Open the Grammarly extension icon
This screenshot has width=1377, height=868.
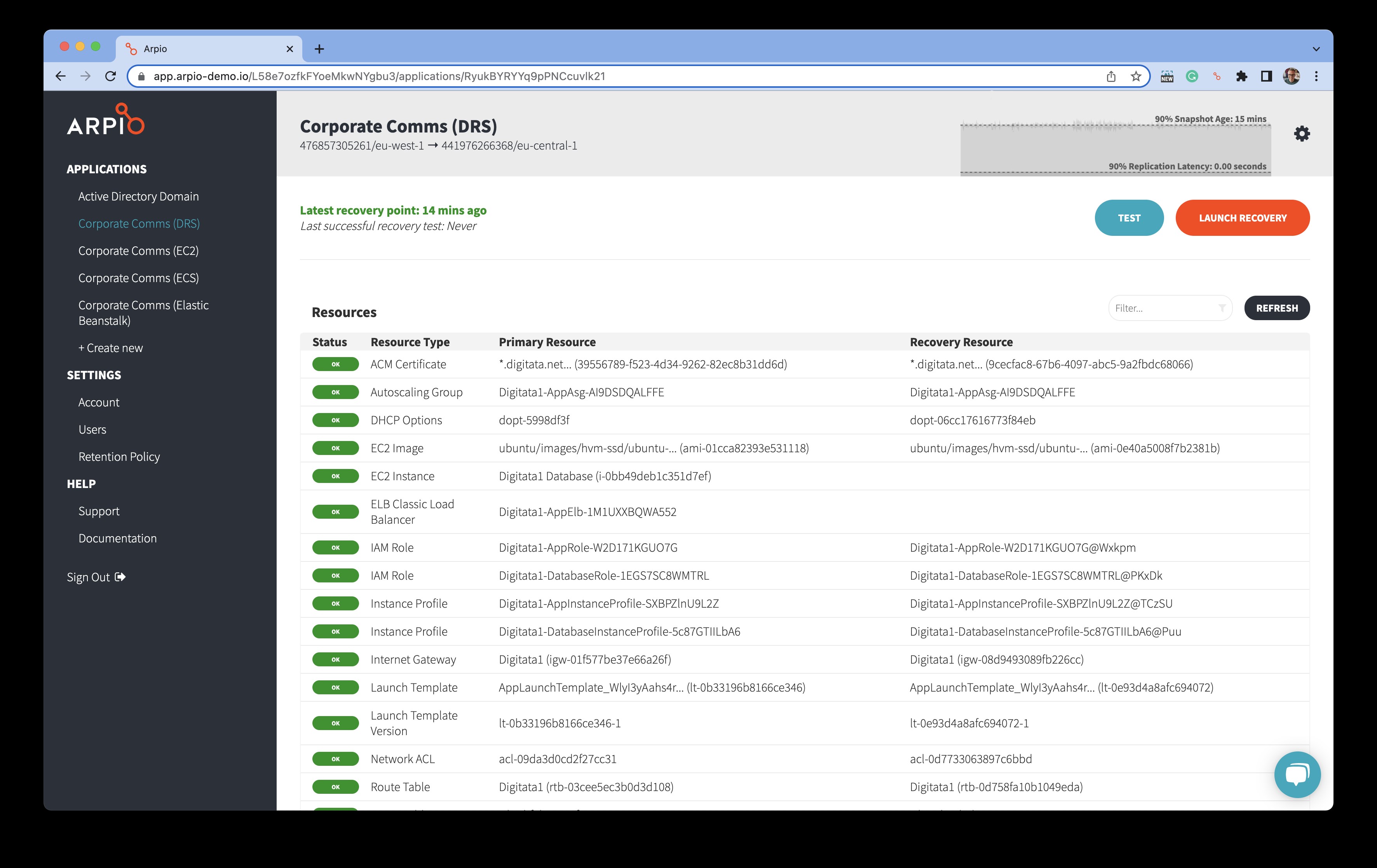(1192, 76)
